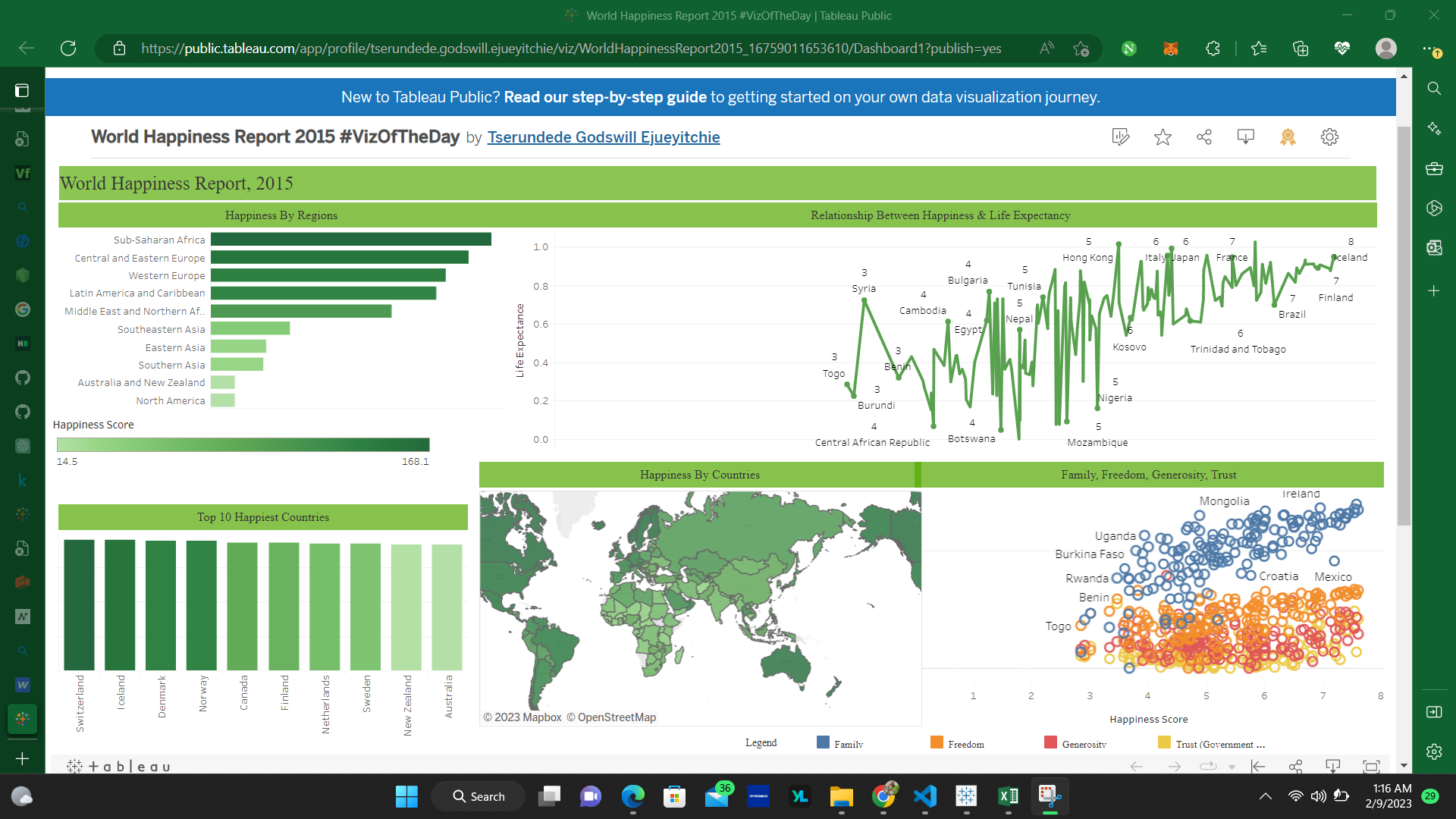Click the Viz of the Day award badge
The height and width of the screenshot is (819, 1456).
point(1288,137)
